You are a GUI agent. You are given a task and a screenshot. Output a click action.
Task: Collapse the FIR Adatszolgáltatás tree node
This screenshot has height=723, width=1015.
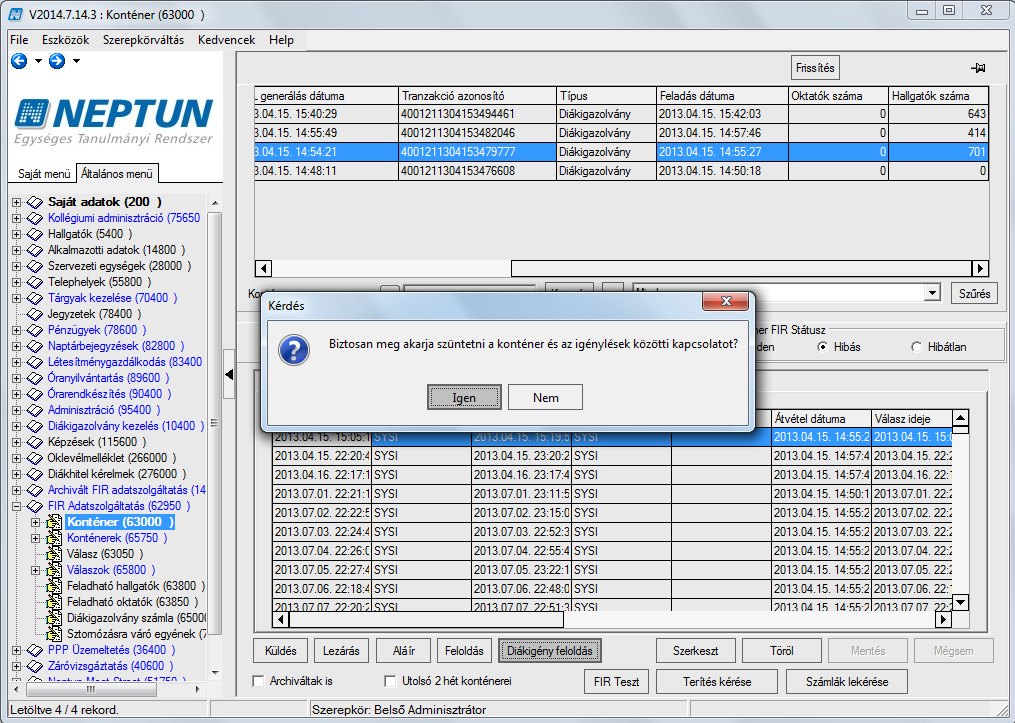pyautogui.click(x=16, y=506)
